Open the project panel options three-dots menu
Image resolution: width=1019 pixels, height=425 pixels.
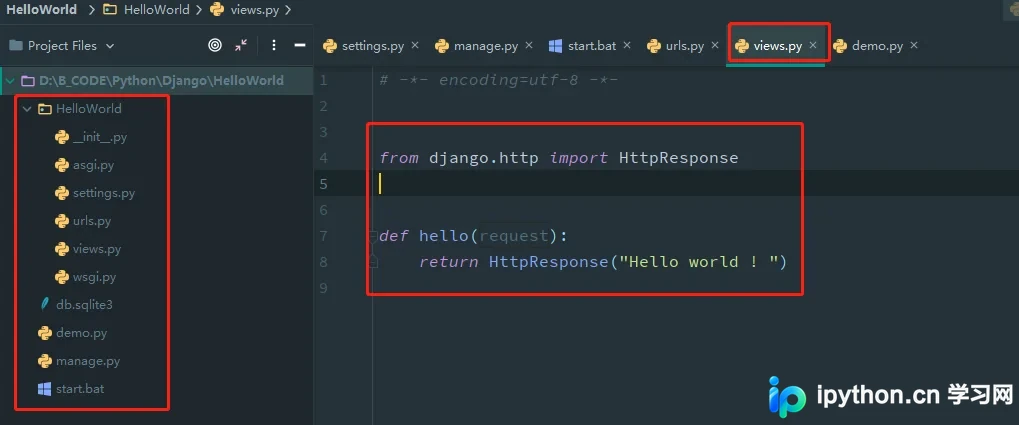274,45
